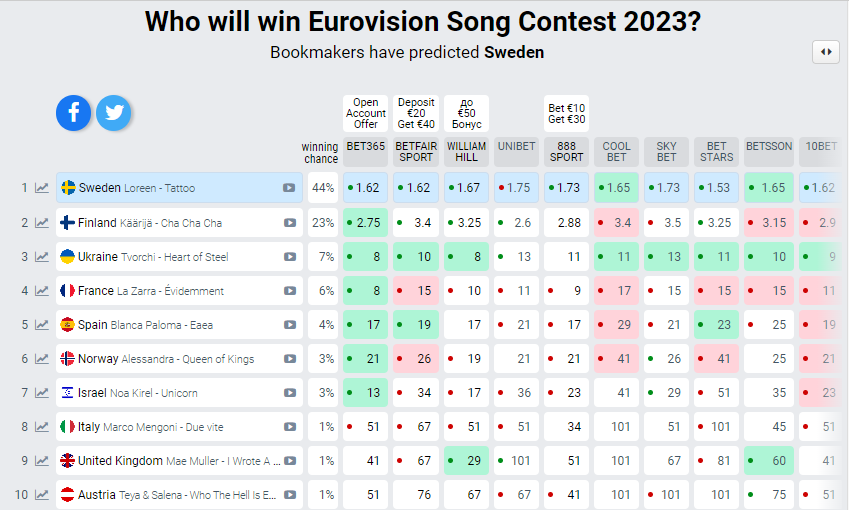The image size is (849, 510).
Task: Play Norway Queen of Kings video
Action: click(290, 358)
